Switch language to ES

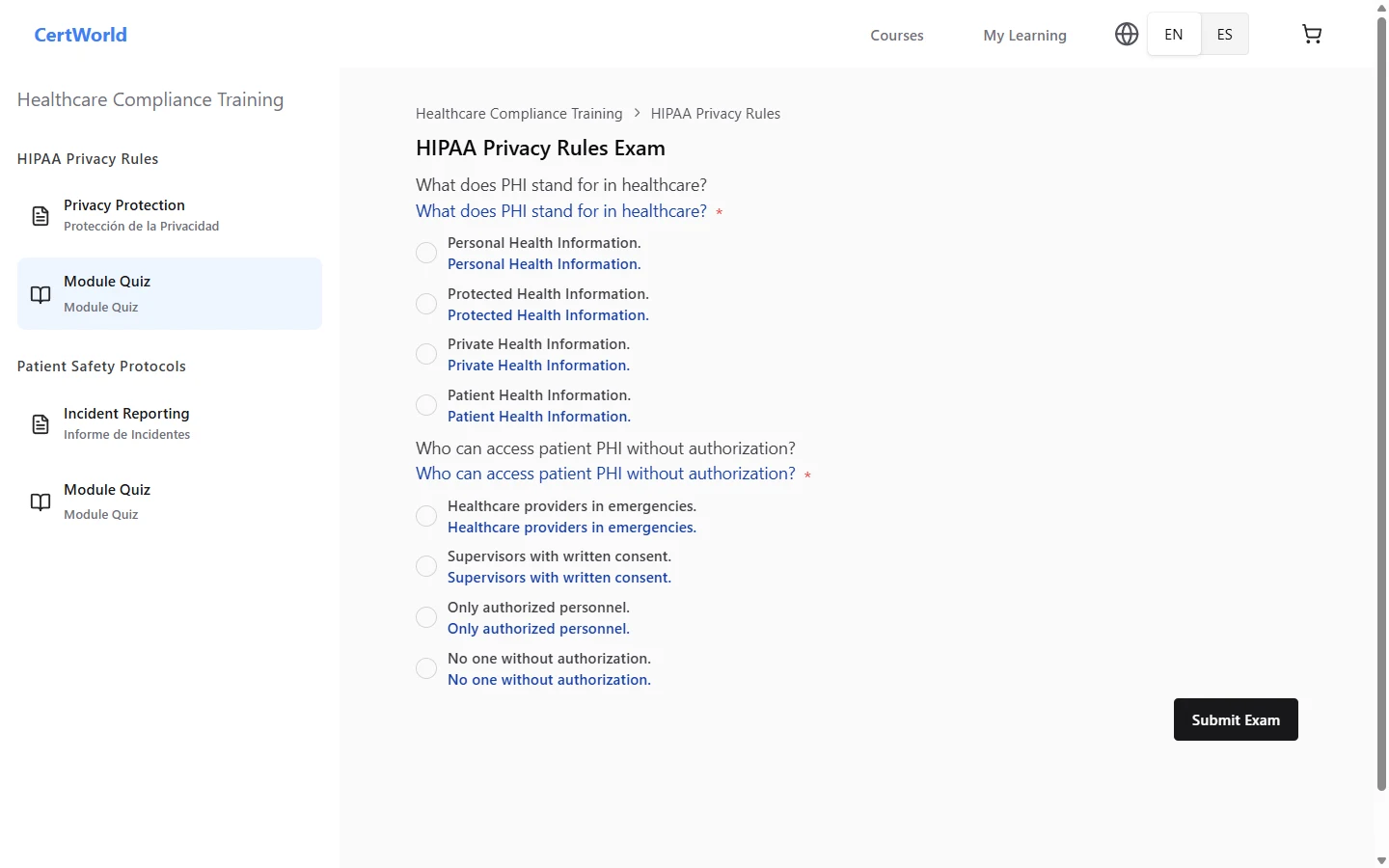pos(1224,35)
